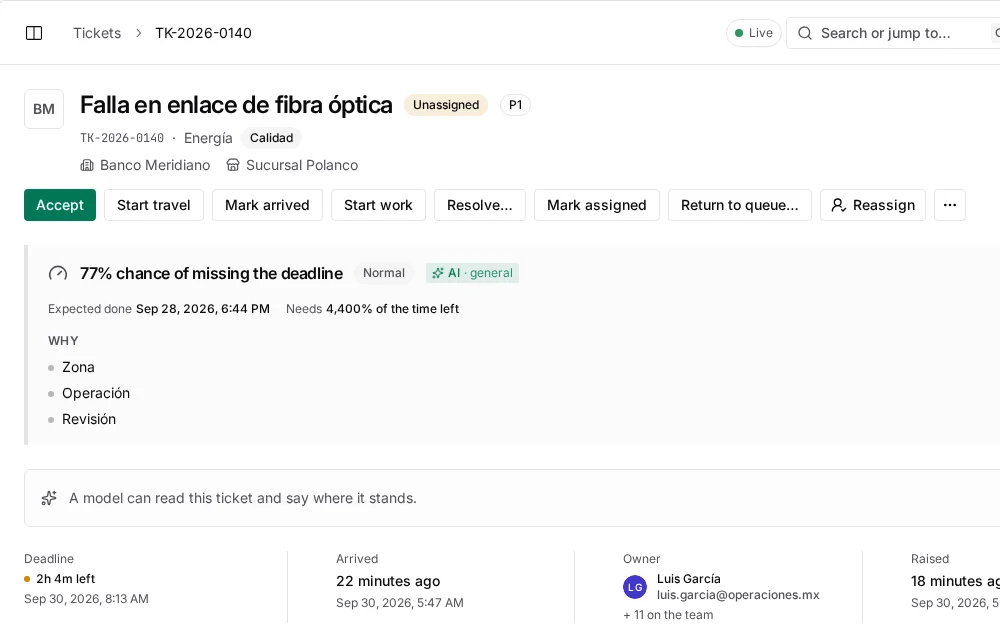The width and height of the screenshot is (1000, 625).
Task: Go to Tickets breadcrumb
Action: click(x=97, y=33)
